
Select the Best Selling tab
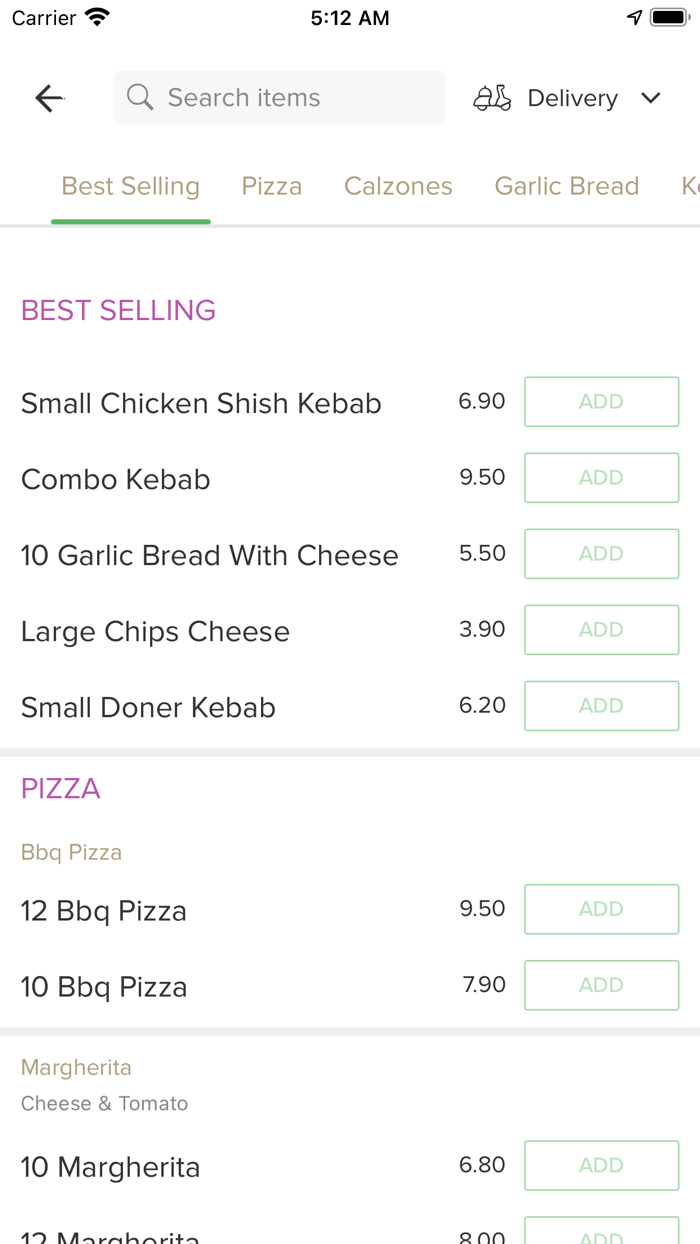click(130, 186)
